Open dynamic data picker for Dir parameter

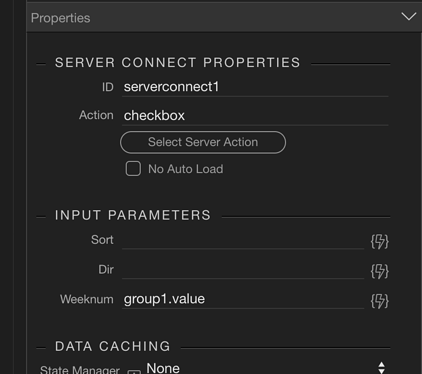[x=380, y=271]
